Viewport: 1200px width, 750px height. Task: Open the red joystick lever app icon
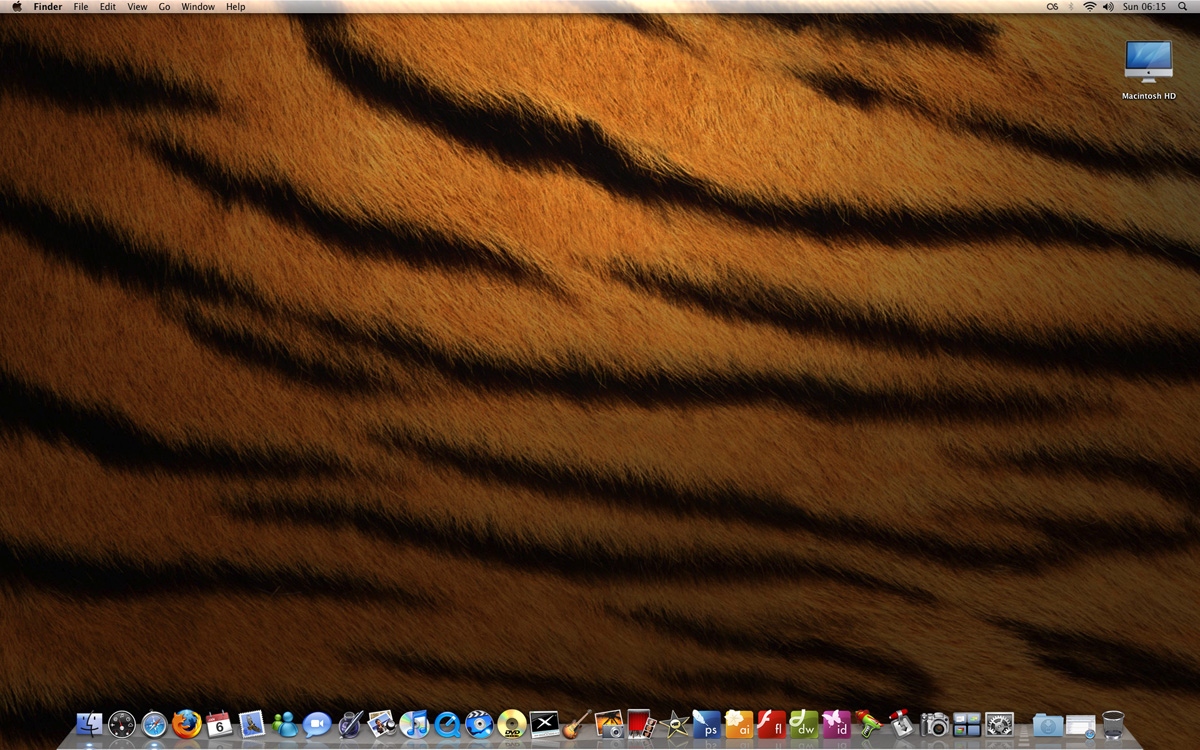901,724
